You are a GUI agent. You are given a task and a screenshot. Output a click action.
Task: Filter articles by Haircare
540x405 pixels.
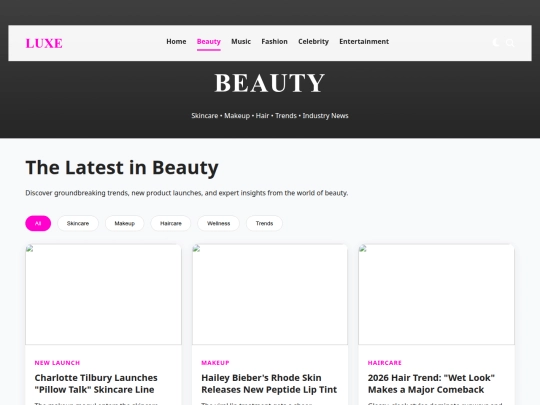[x=171, y=224]
